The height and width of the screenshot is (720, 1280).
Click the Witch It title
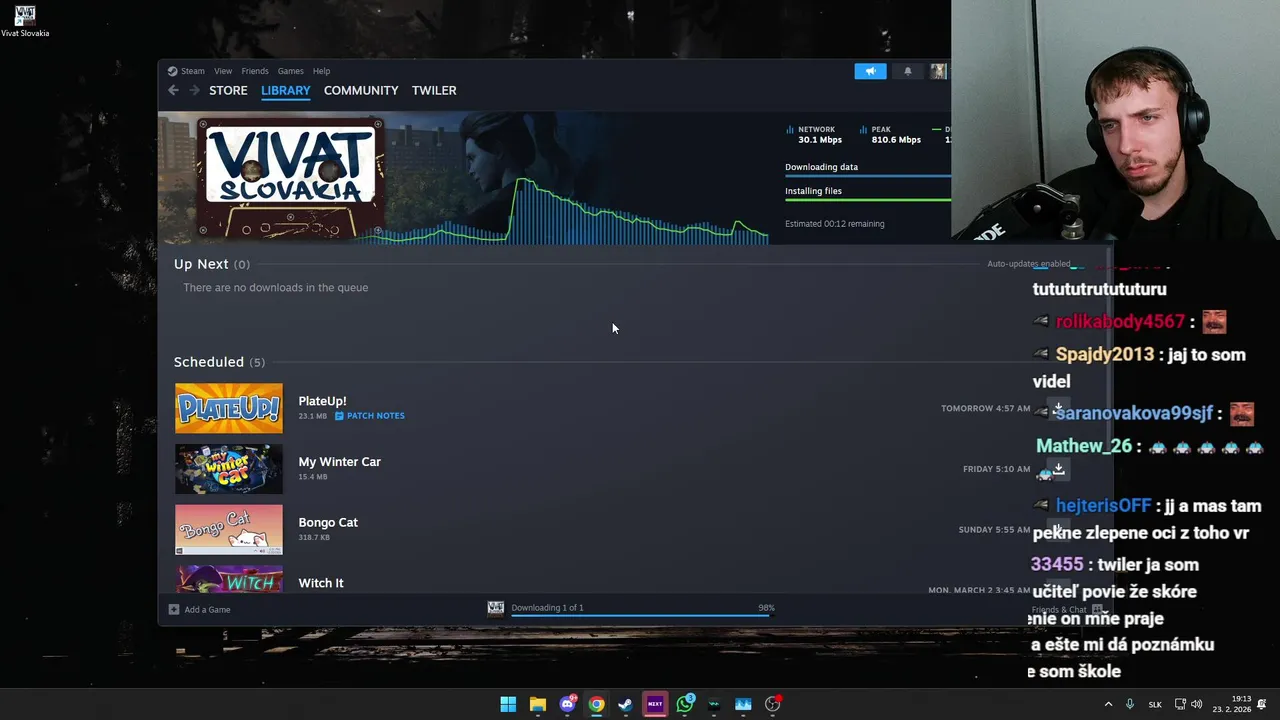321,583
